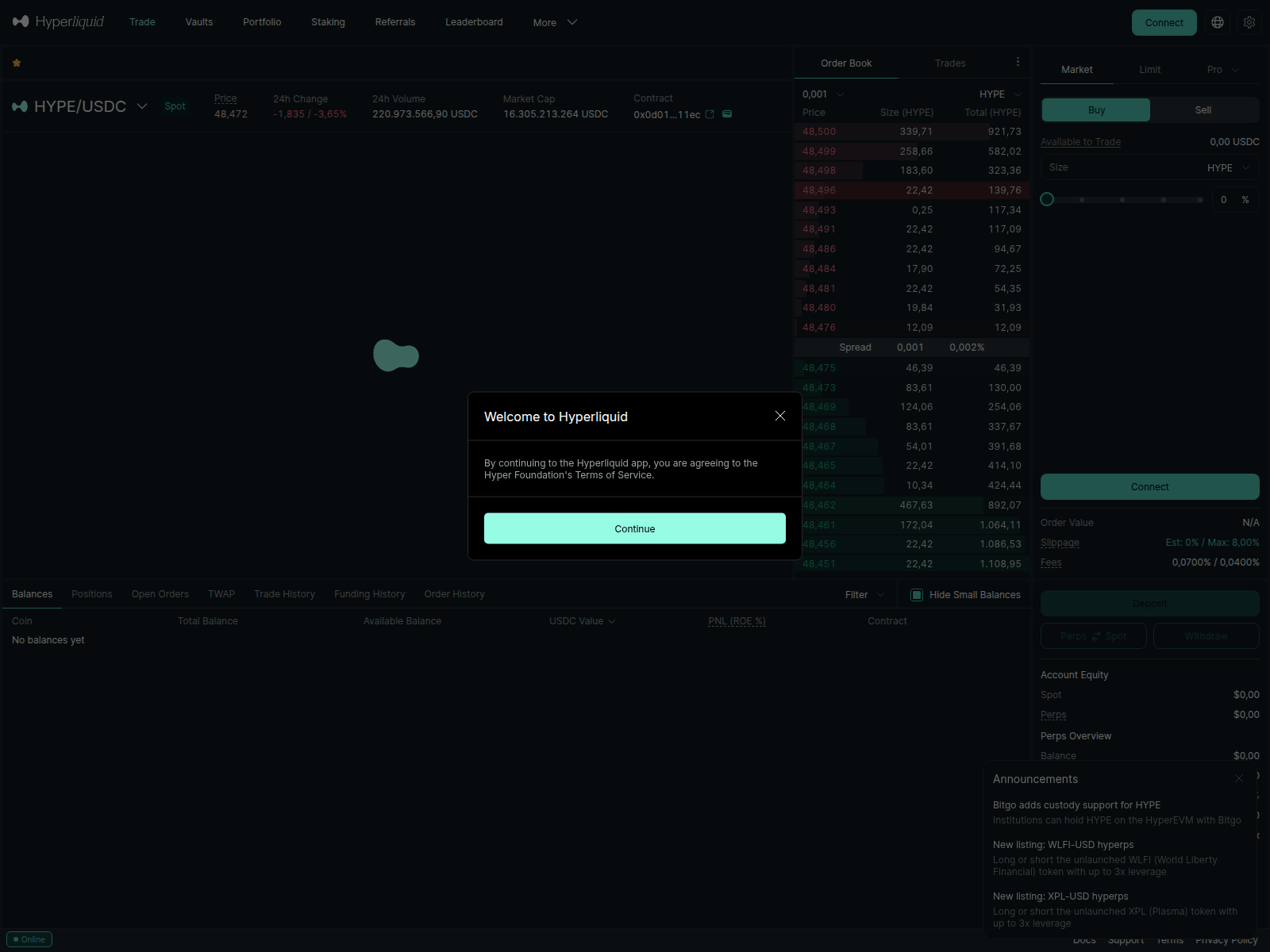Select the Limit order tab
The width and height of the screenshot is (1270, 952).
(1149, 70)
